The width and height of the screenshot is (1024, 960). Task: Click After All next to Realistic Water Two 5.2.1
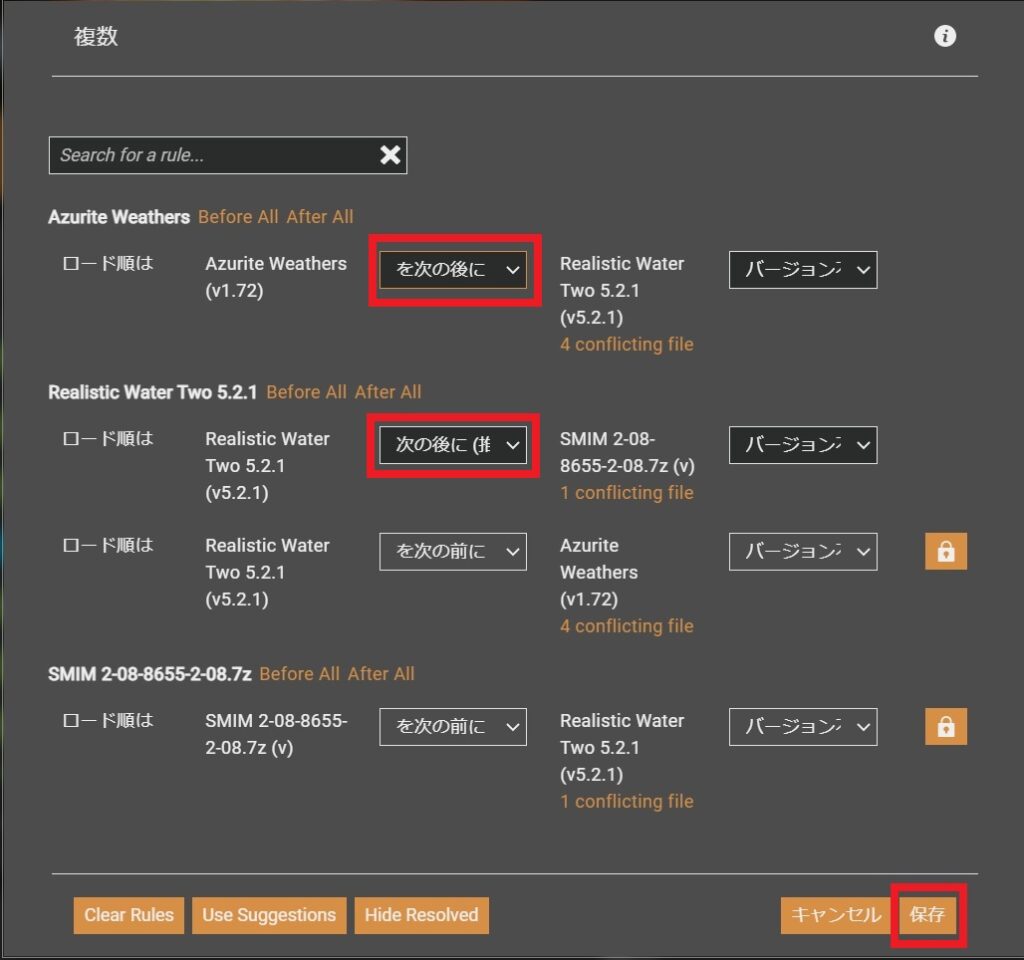[388, 392]
